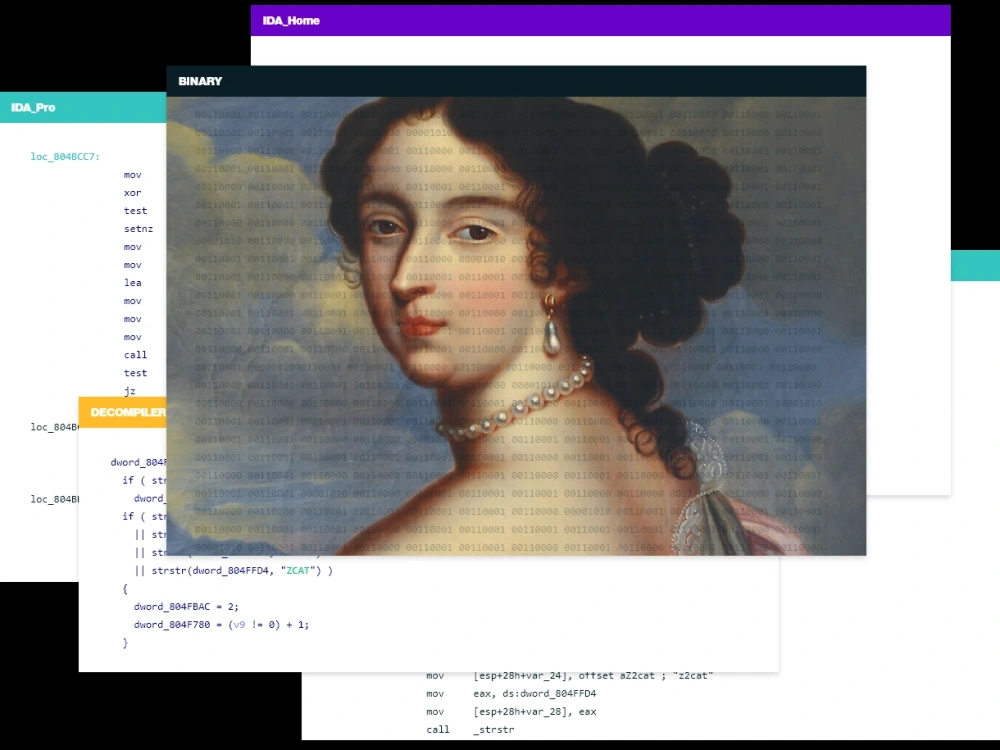Select the xor instruction mnemonic
This screenshot has width=1000, height=750.
131,193
